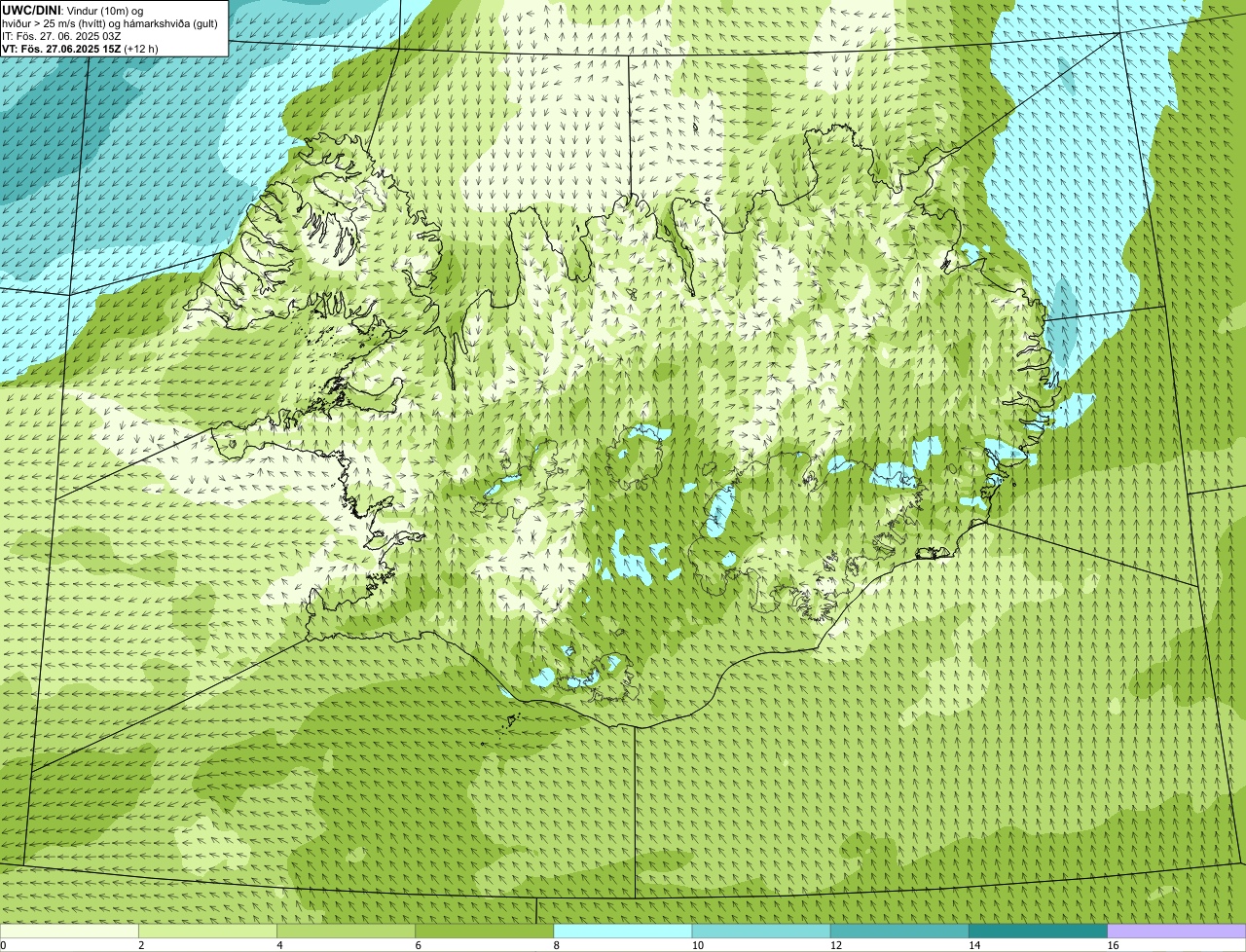Click the 10–12 m/s legend swatch
This screenshot has width=1246, height=952.
[x=761, y=931]
